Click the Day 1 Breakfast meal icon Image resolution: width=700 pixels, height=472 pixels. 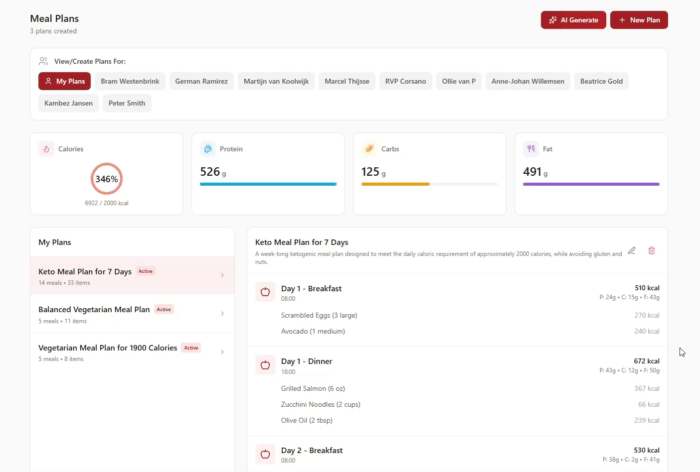[x=265, y=292]
